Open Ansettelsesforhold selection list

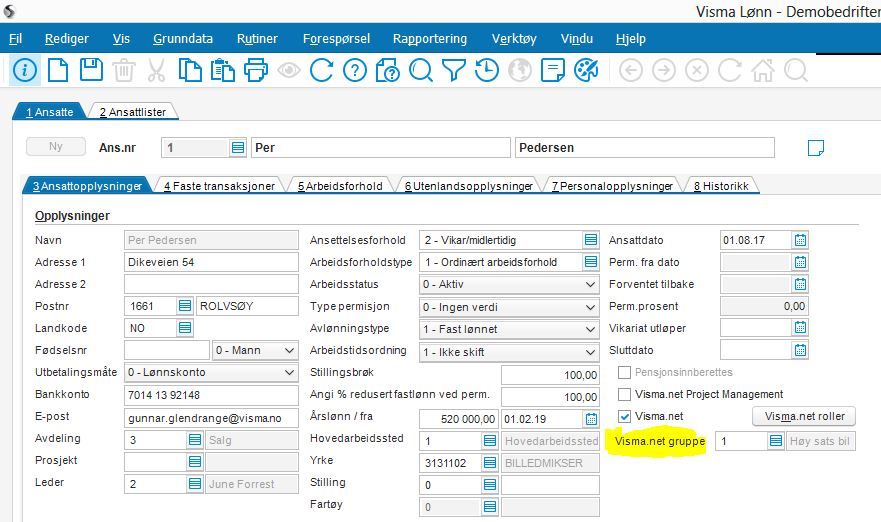click(591, 240)
